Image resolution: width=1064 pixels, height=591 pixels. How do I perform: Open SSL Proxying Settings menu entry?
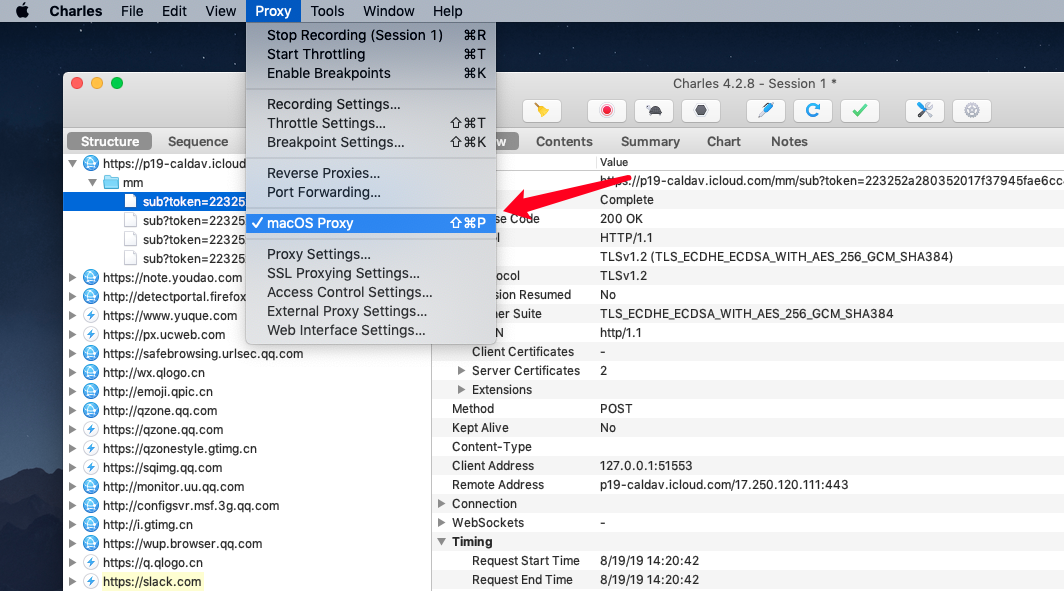370,273
